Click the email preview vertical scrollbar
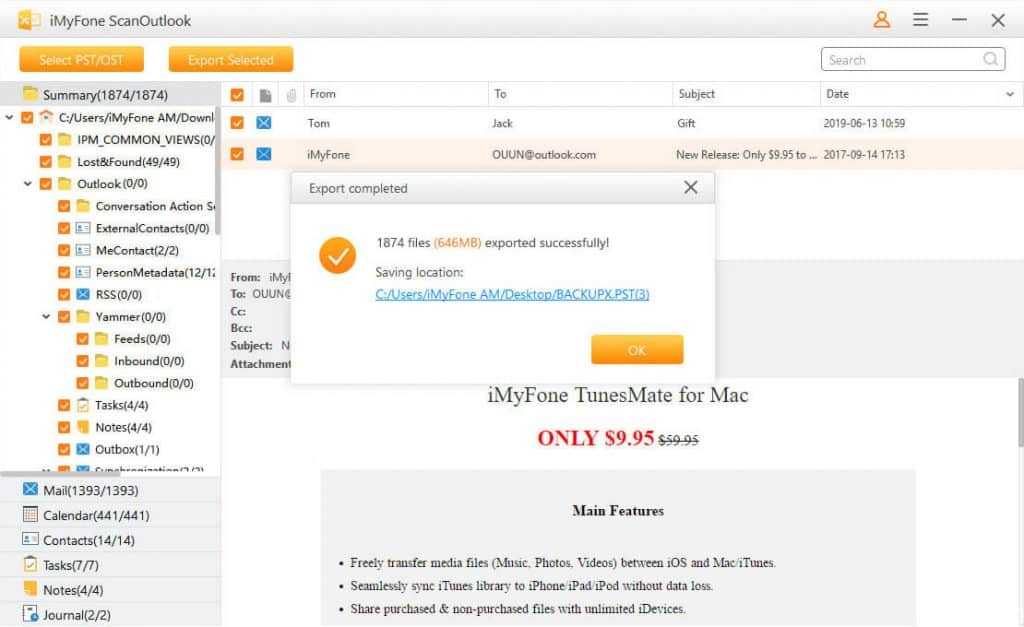This screenshot has width=1024, height=627. click(x=1019, y=420)
